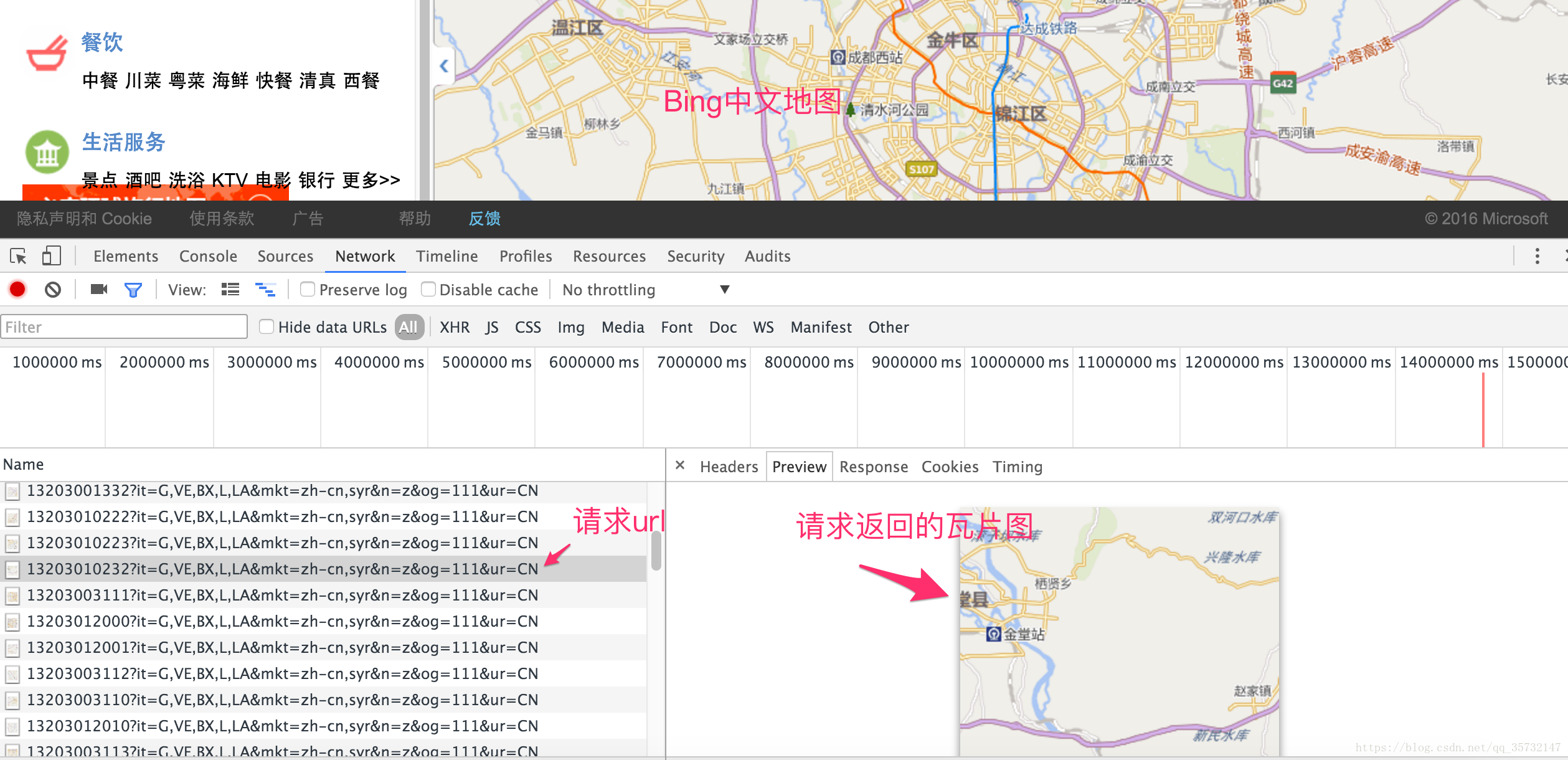Open the Sources tab
The height and width of the screenshot is (760, 1568).
coord(285,256)
